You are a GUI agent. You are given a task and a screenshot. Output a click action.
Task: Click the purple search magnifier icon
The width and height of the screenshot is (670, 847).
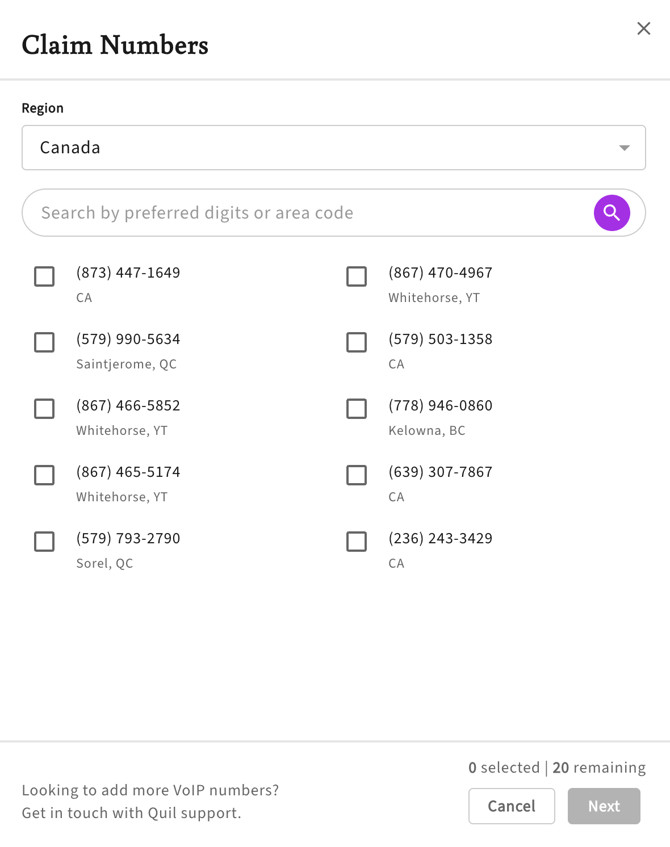pyautogui.click(x=611, y=213)
